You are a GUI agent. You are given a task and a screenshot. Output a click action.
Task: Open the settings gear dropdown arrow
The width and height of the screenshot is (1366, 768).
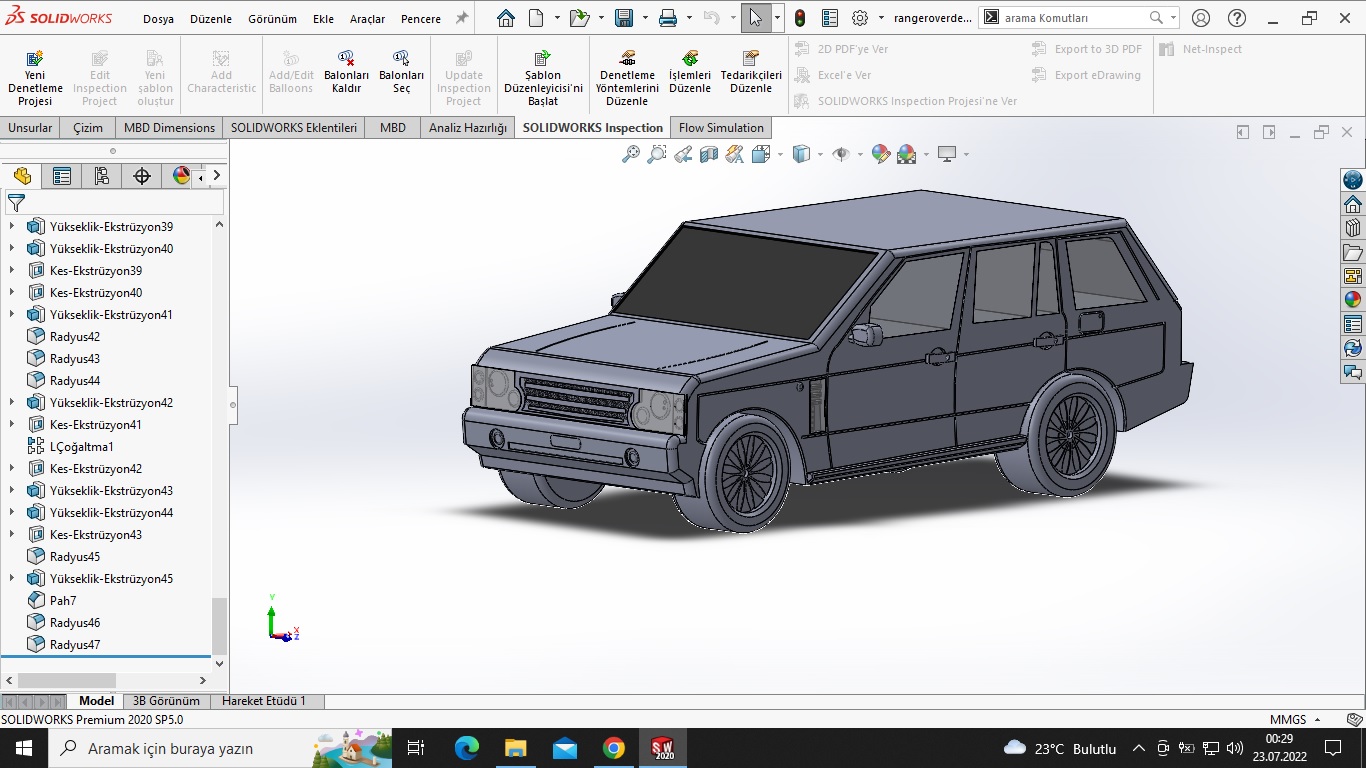click(x=881, y=18)
